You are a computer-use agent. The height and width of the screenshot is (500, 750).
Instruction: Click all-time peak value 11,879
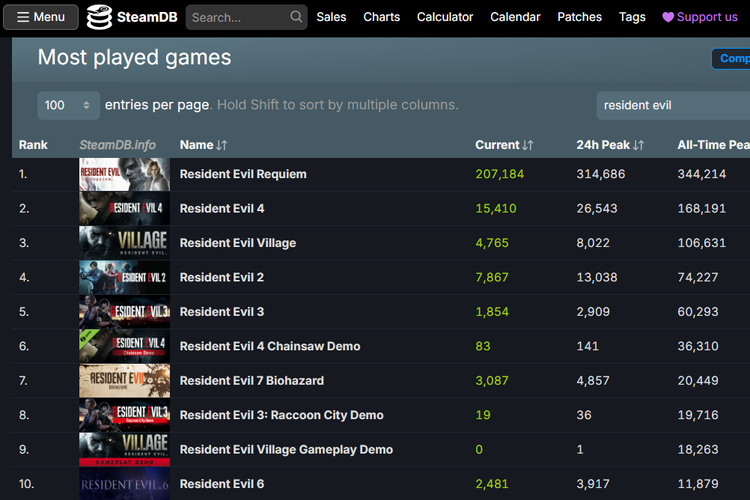click(x=698, y=484)
